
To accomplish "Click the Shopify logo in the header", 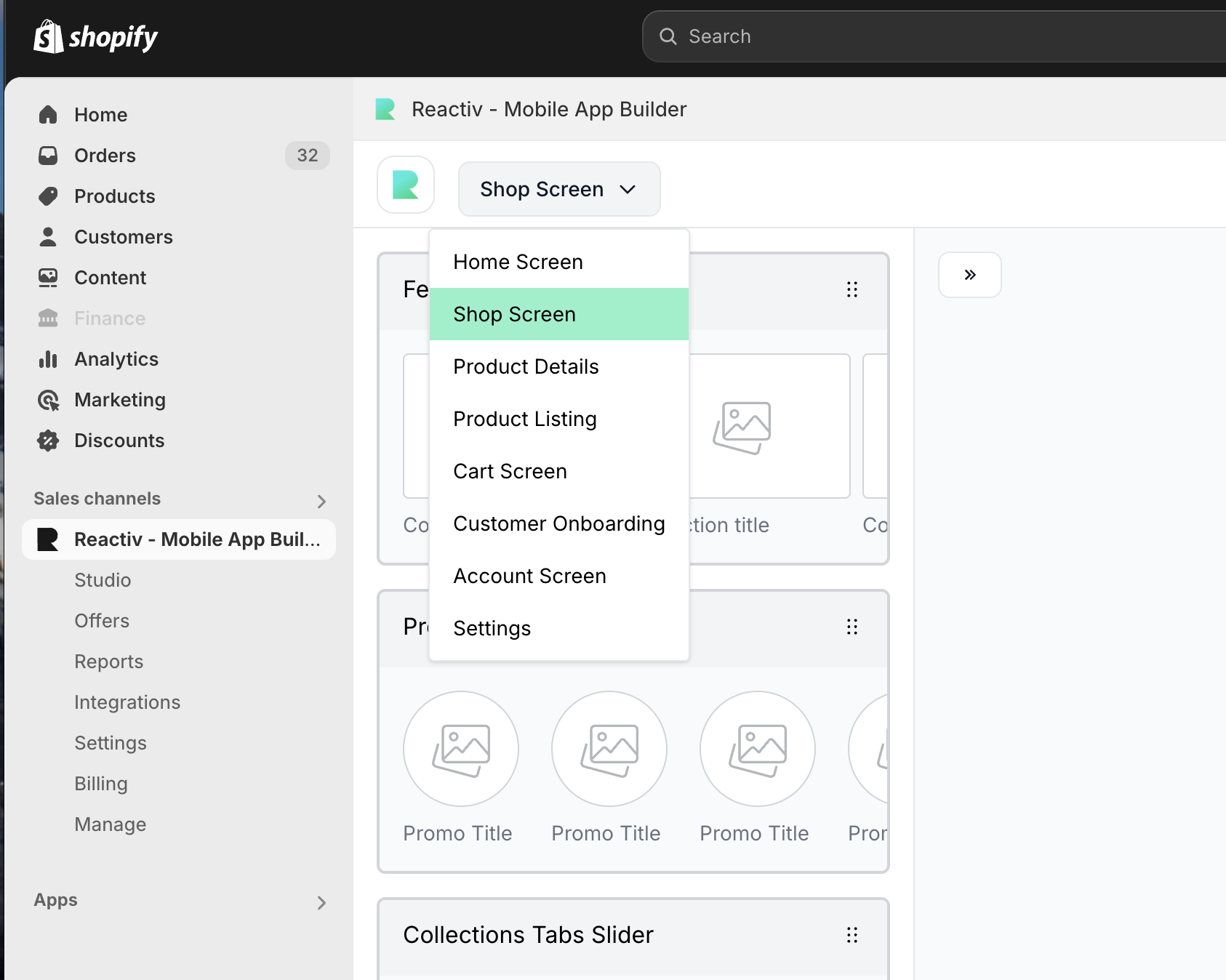I will [x=95, y=37].
